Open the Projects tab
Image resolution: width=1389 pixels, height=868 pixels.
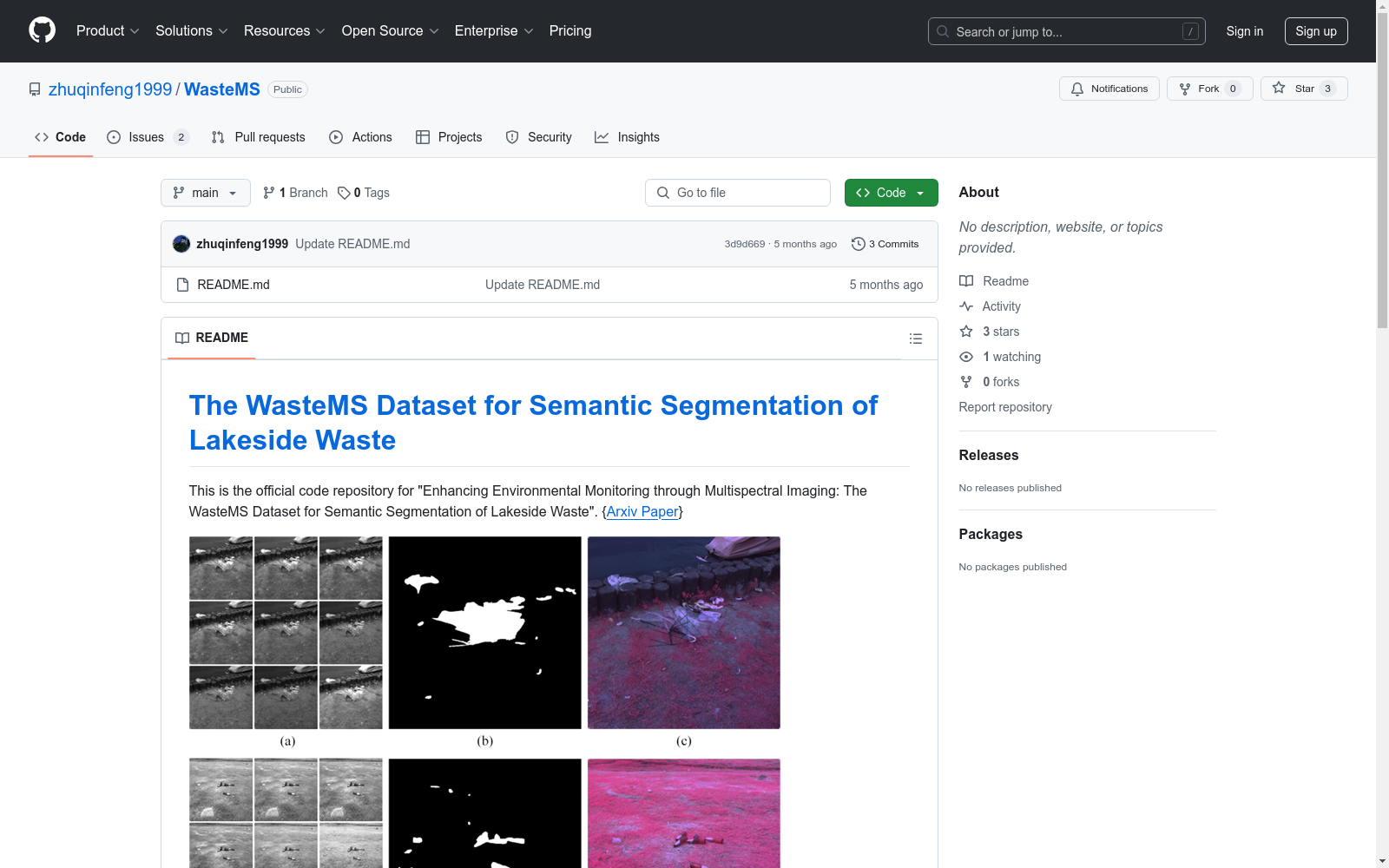pos(449,137)
